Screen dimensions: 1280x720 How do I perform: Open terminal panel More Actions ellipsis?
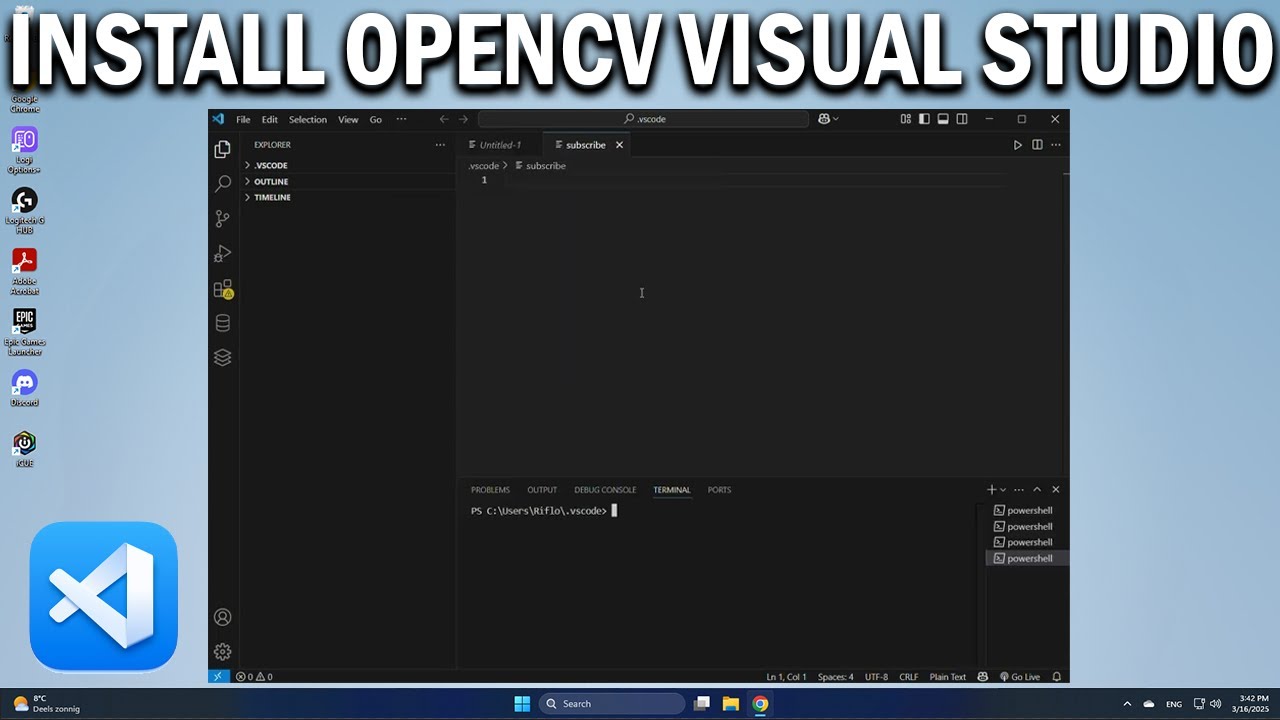tap(1019, 490)
